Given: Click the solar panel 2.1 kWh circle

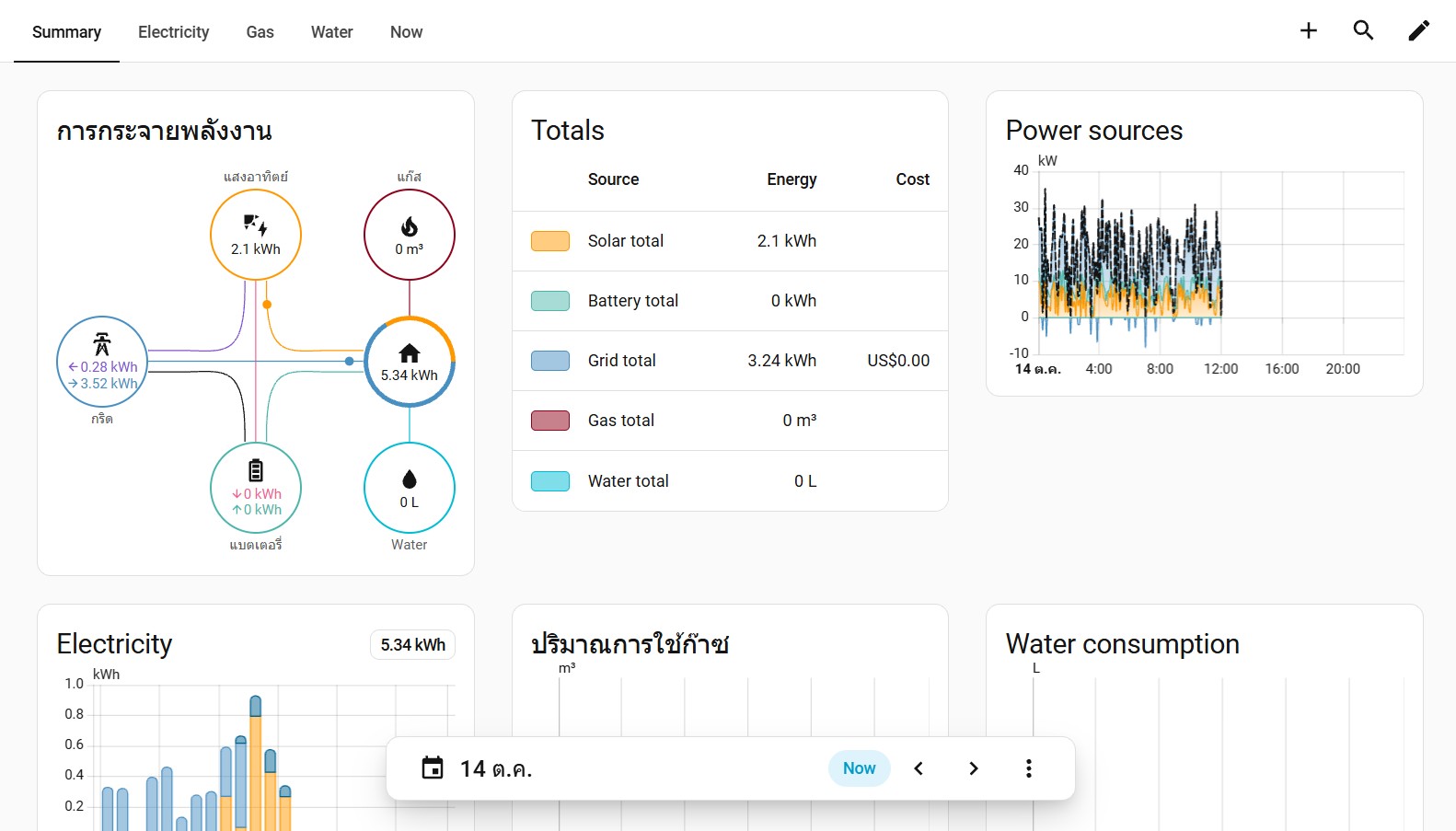Looking at the screenshot, I should click(256, 235).
